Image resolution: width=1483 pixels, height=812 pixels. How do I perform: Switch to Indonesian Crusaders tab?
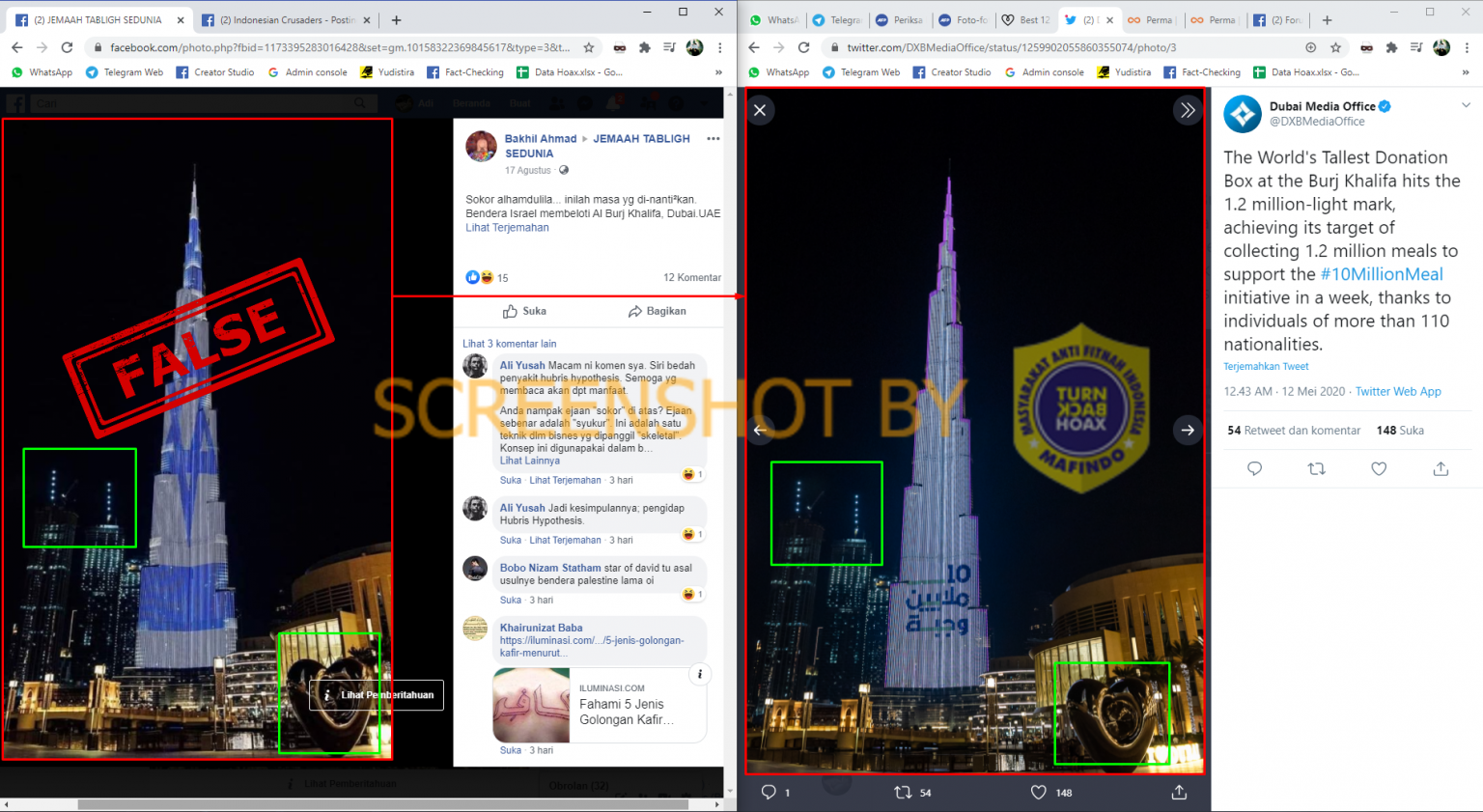(x=288, y=20)
